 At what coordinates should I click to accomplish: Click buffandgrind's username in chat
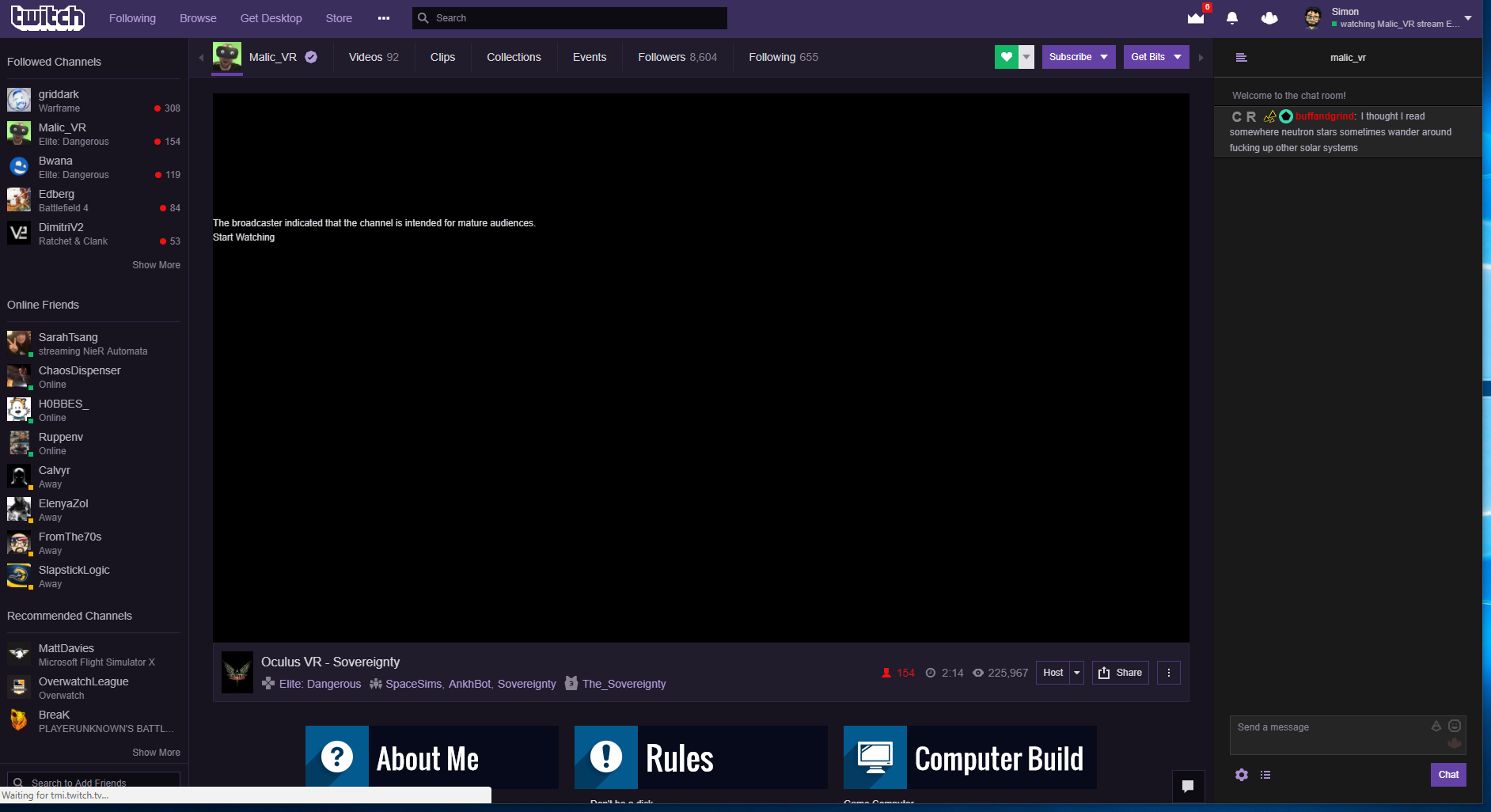click(x=1324, y=116)
